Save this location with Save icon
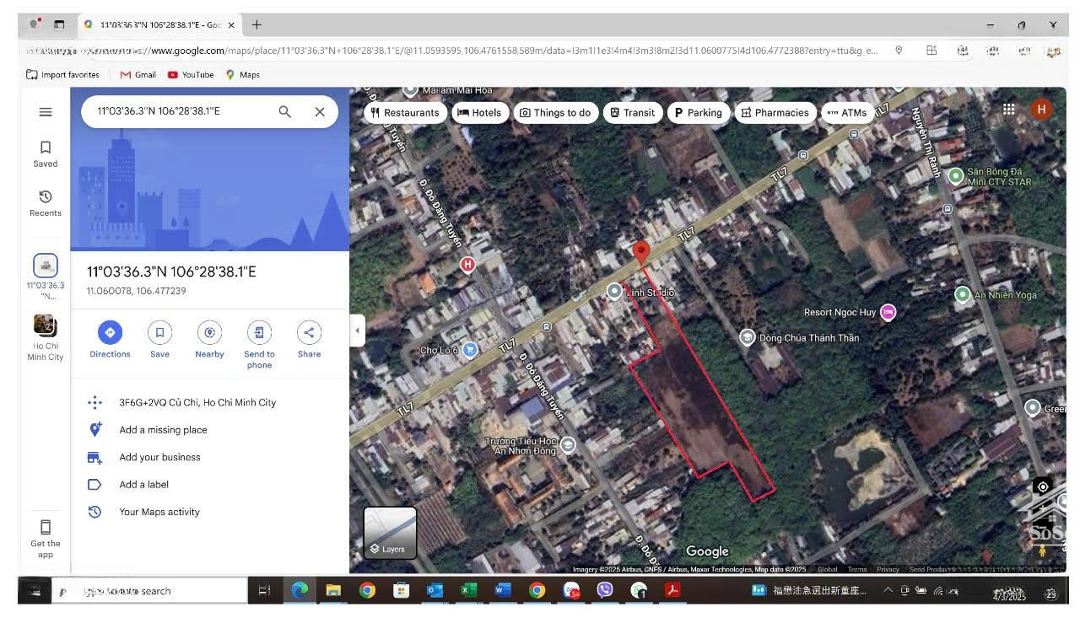 [159, 333]
